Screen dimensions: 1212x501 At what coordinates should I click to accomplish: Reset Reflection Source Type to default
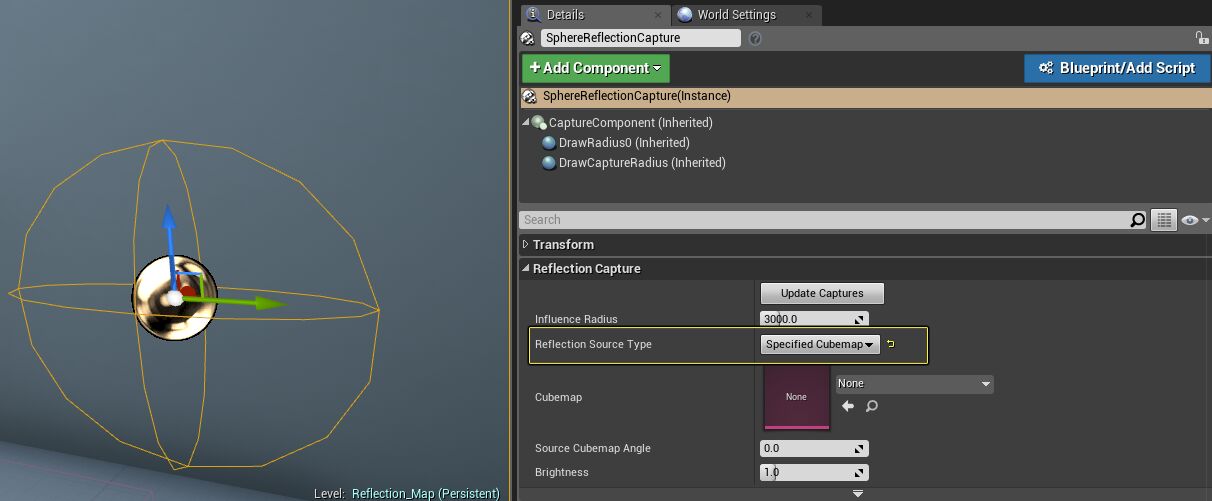[x=891, y=344]
